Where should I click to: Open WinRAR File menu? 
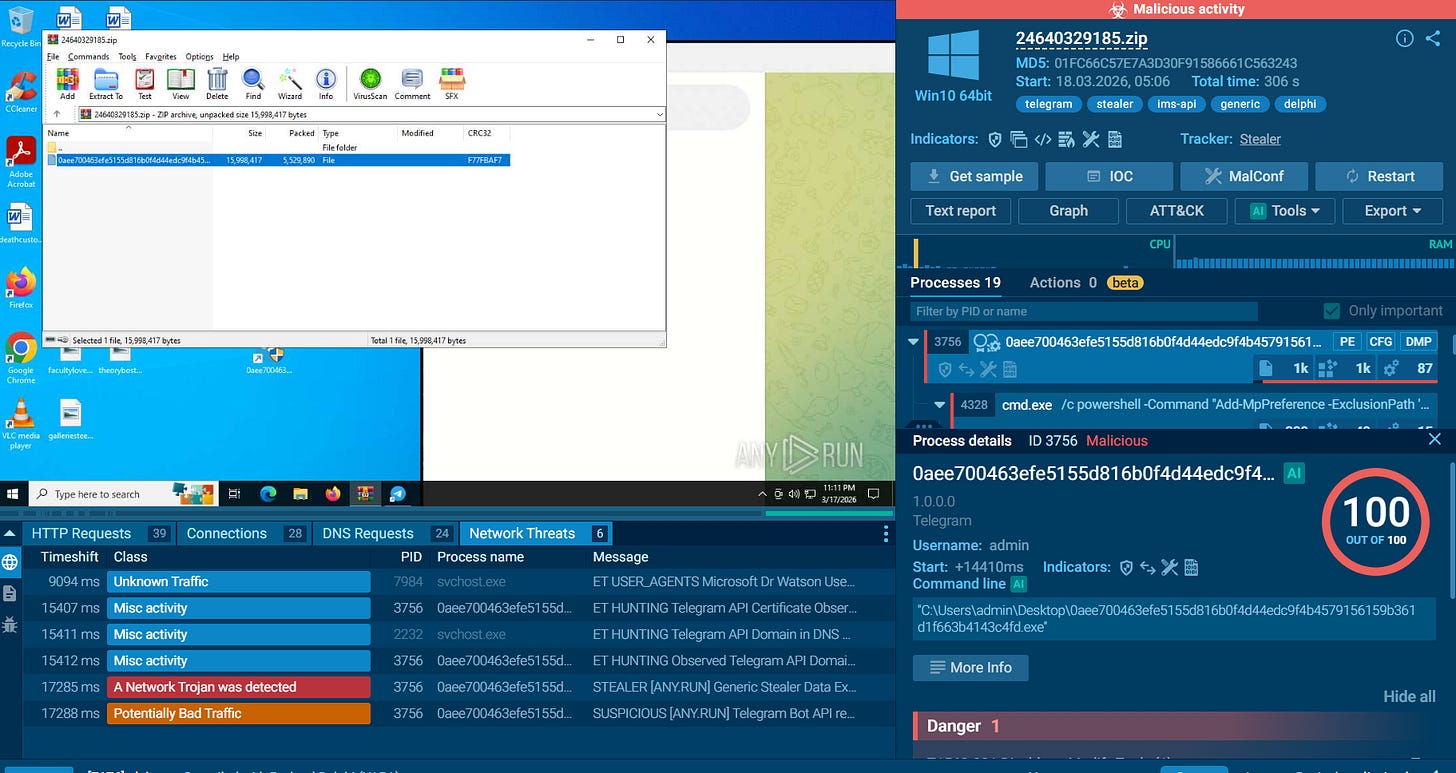[x=54, y=57]
